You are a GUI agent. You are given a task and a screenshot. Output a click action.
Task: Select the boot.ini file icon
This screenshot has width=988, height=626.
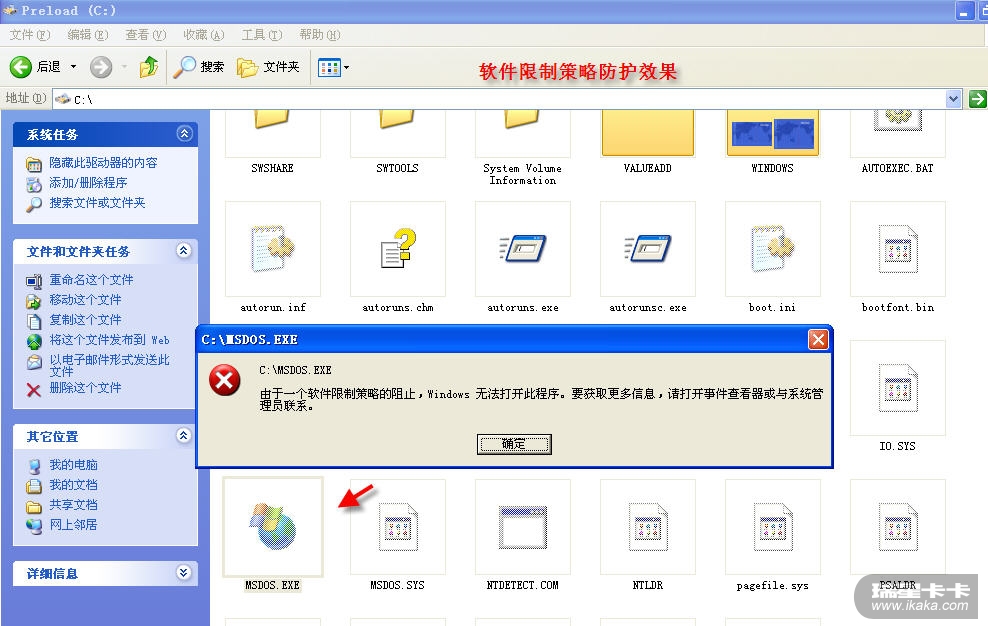click(773, 249)
